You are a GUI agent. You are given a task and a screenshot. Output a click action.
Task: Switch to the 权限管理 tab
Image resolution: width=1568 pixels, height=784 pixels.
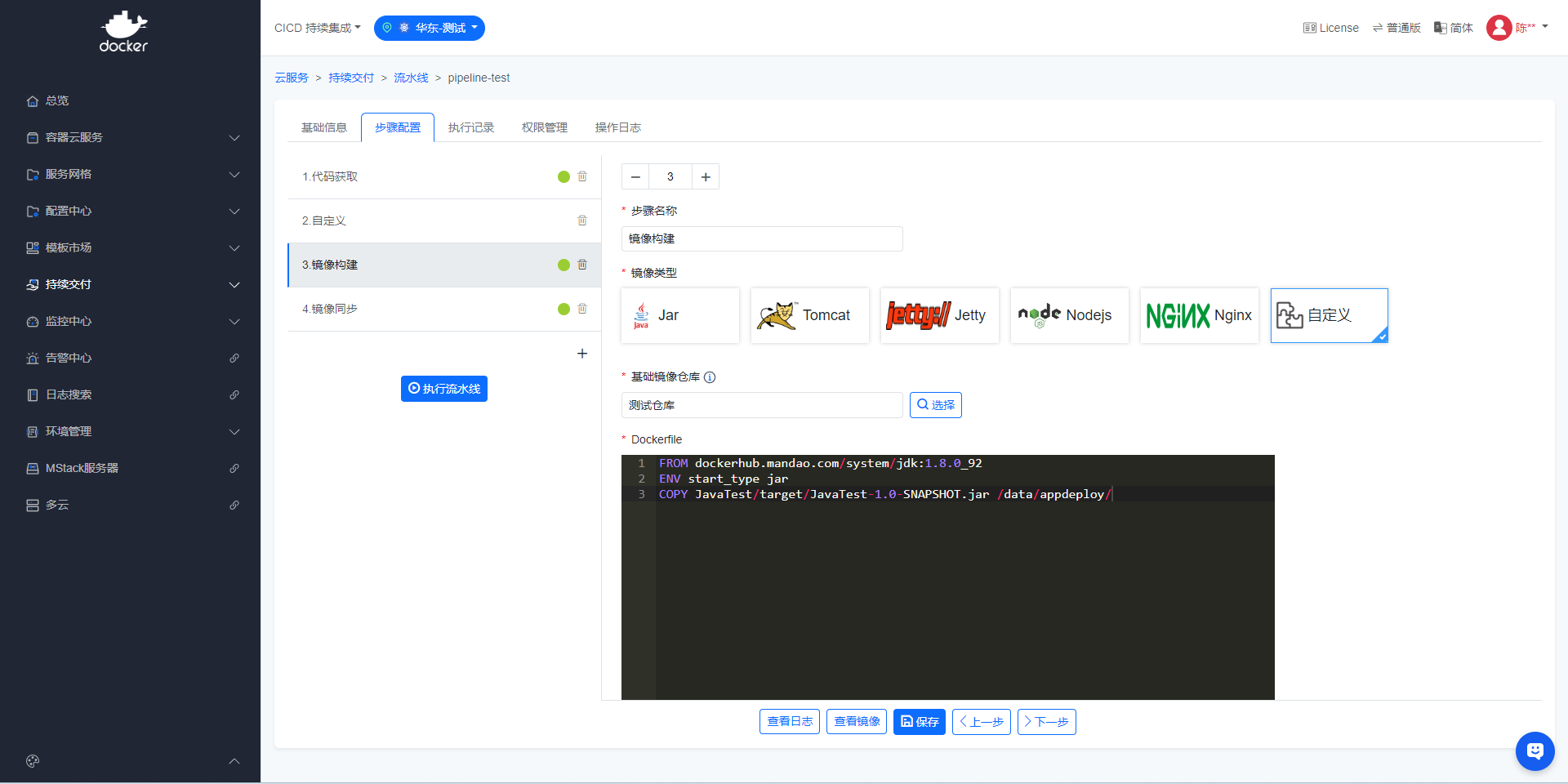click(545, 127)
